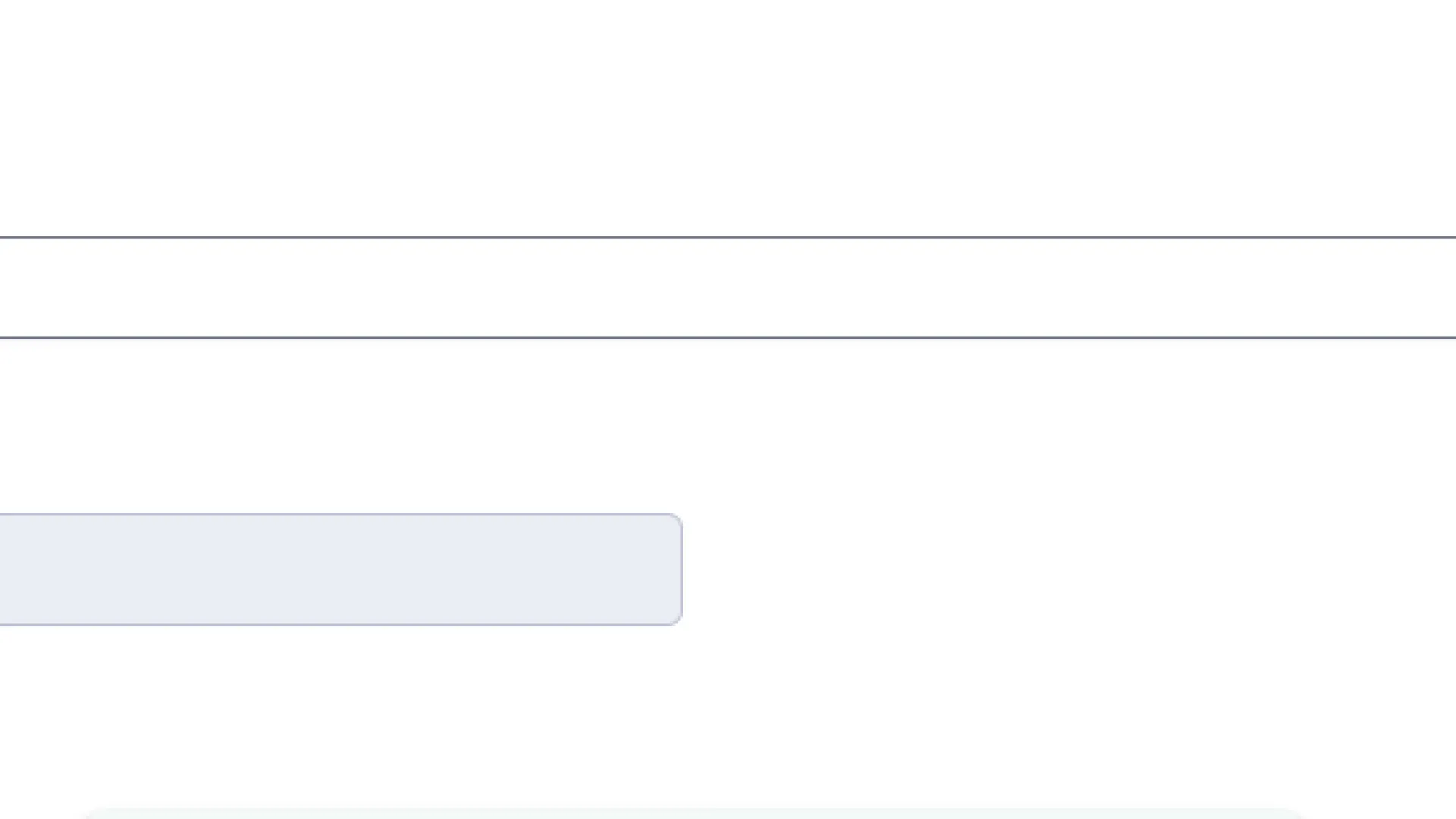Click the lower dark horizontal divider line
This screenshot has height=819, width=1456.
[728, 337]
